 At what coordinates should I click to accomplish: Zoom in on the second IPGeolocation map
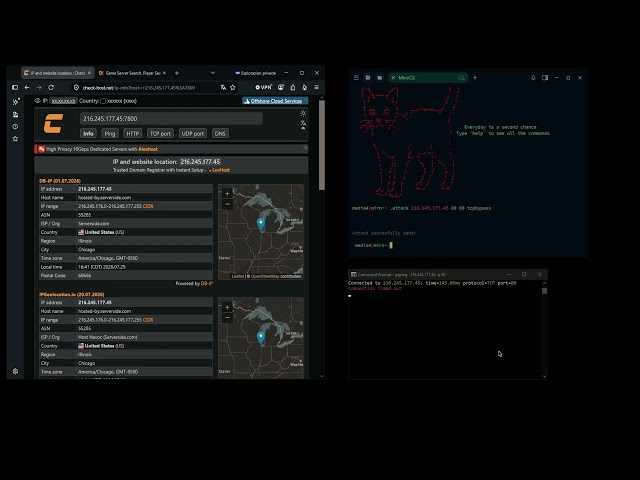tap(227, 307)
